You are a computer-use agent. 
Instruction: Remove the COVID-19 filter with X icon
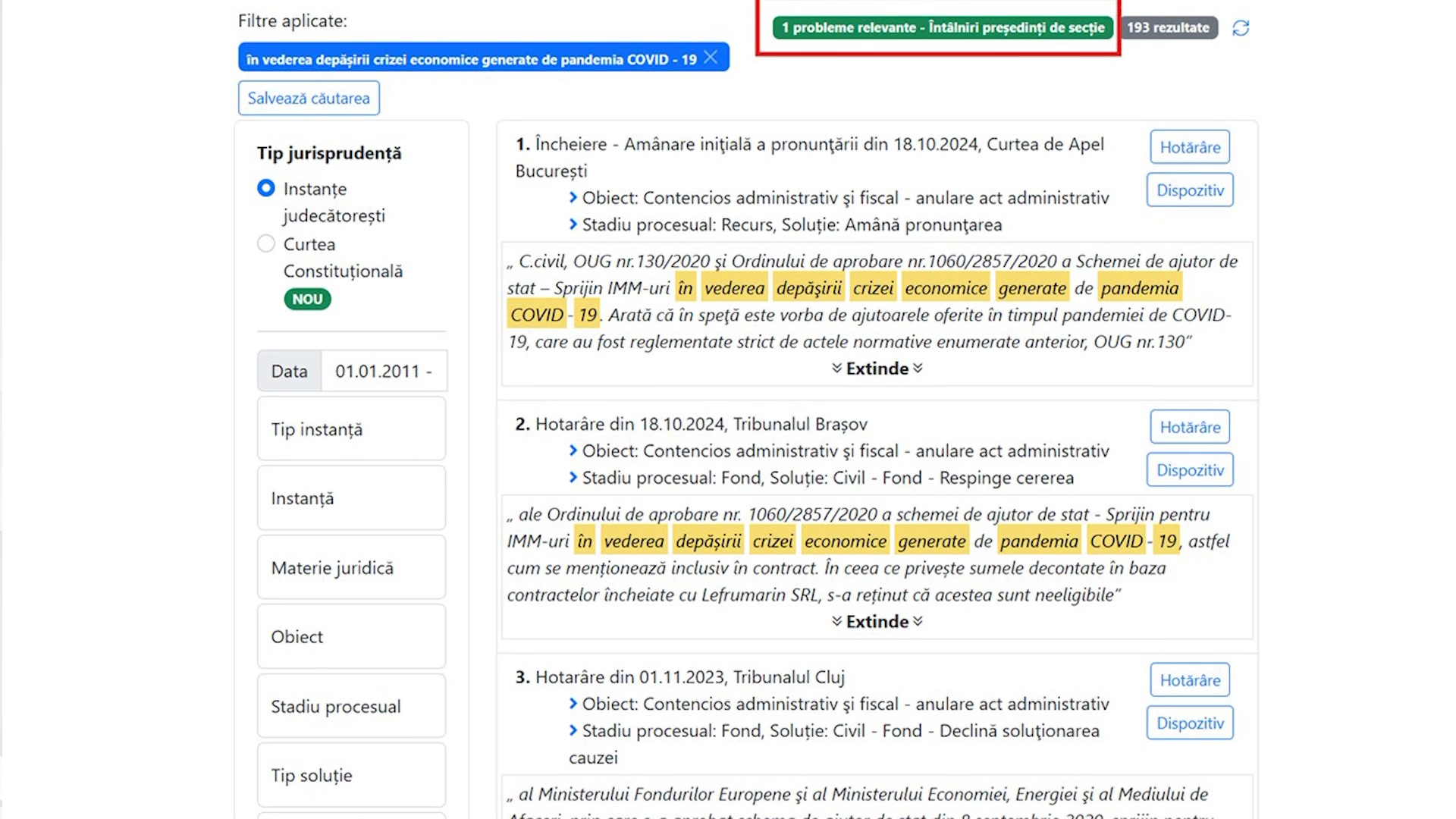(x=711, y=58)
